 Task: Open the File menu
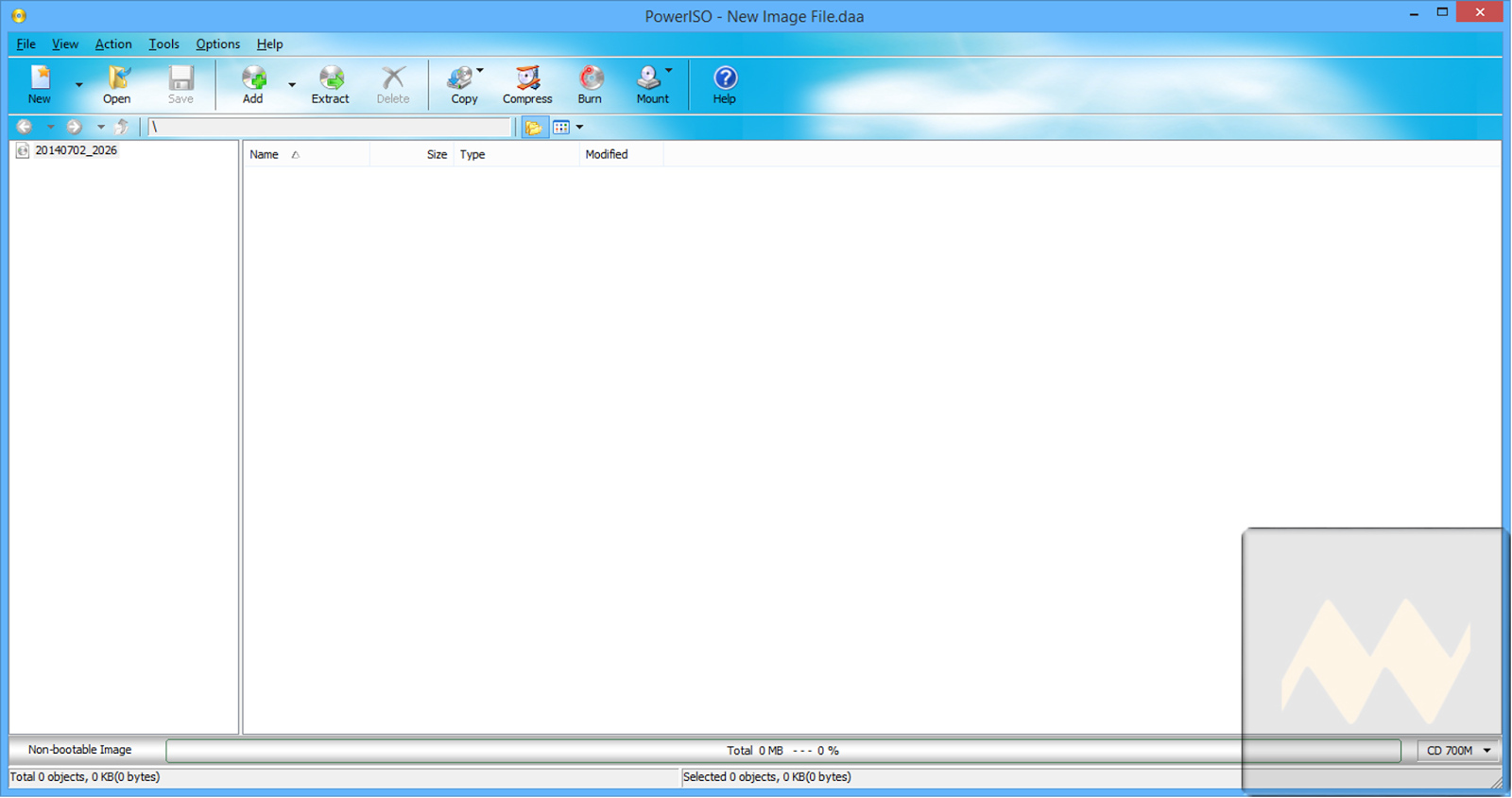pyautogui.click(x=26, y=44)
